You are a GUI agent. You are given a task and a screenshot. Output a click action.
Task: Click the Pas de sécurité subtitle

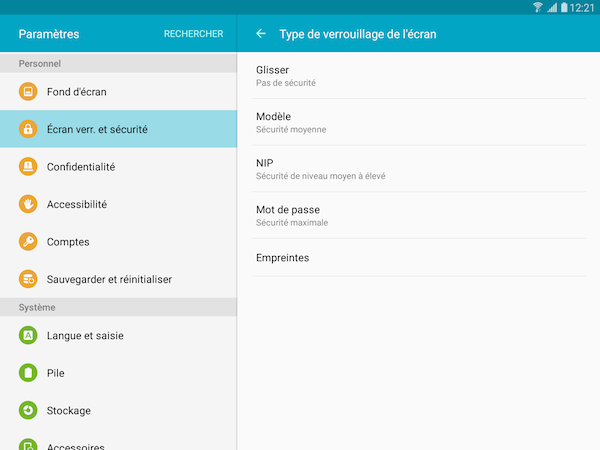coord(286,83)
